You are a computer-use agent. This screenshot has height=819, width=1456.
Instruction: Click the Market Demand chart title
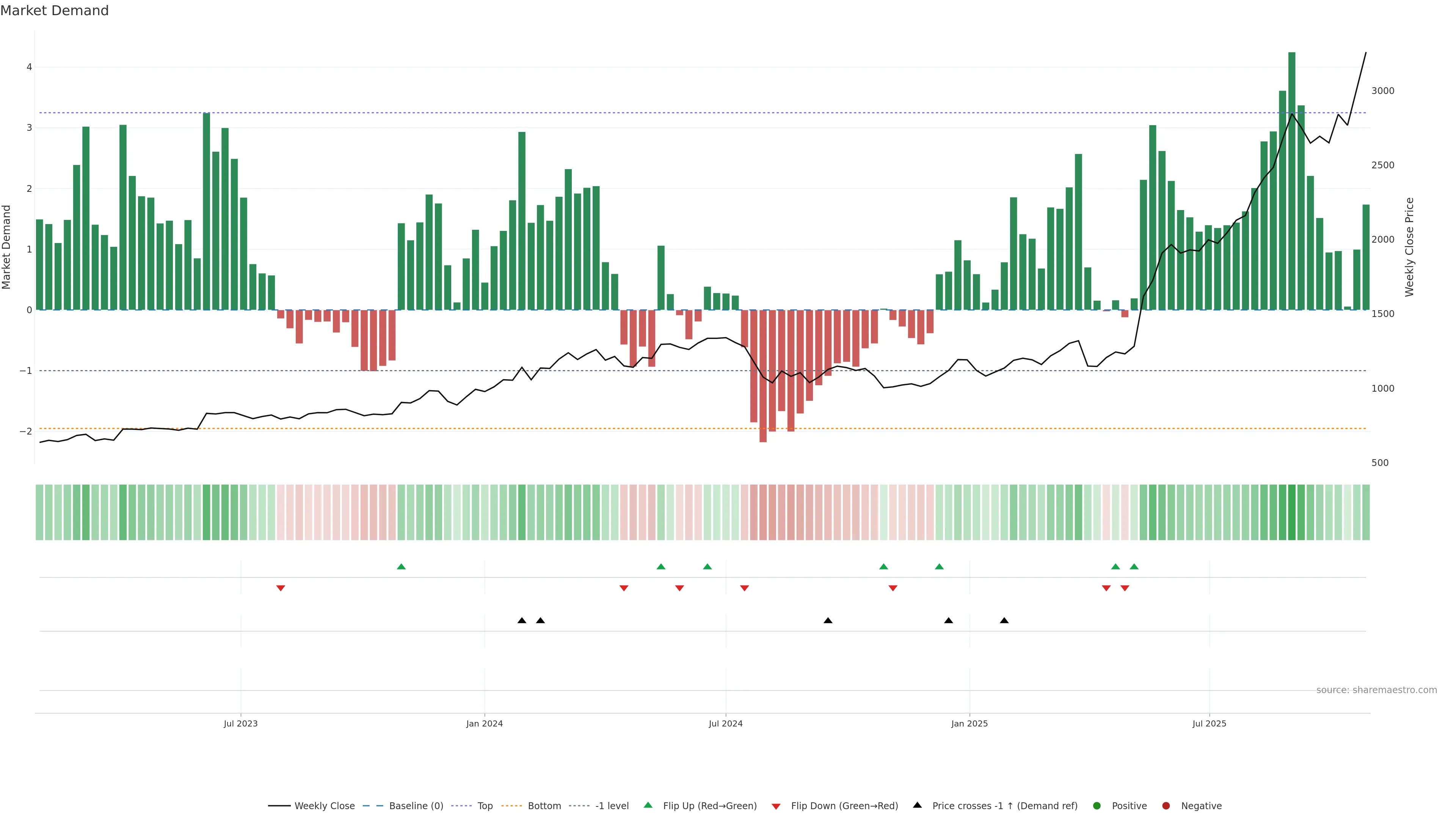pos(54,11)
